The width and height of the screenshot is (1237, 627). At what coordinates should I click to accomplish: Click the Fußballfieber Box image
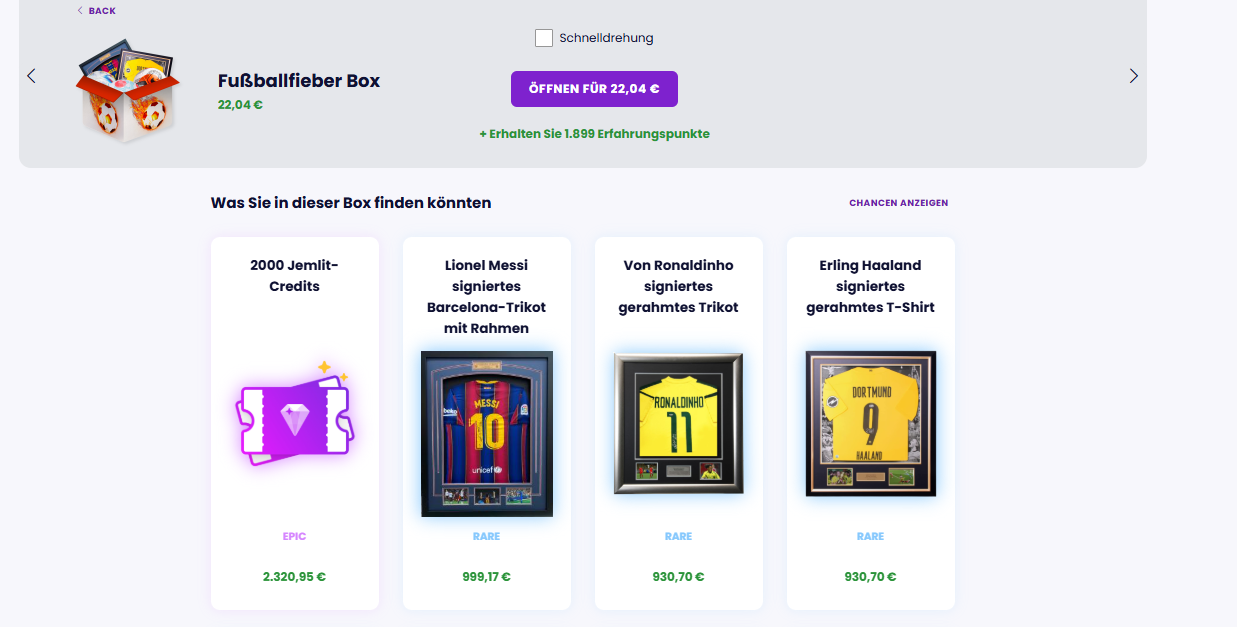[125, 90]
